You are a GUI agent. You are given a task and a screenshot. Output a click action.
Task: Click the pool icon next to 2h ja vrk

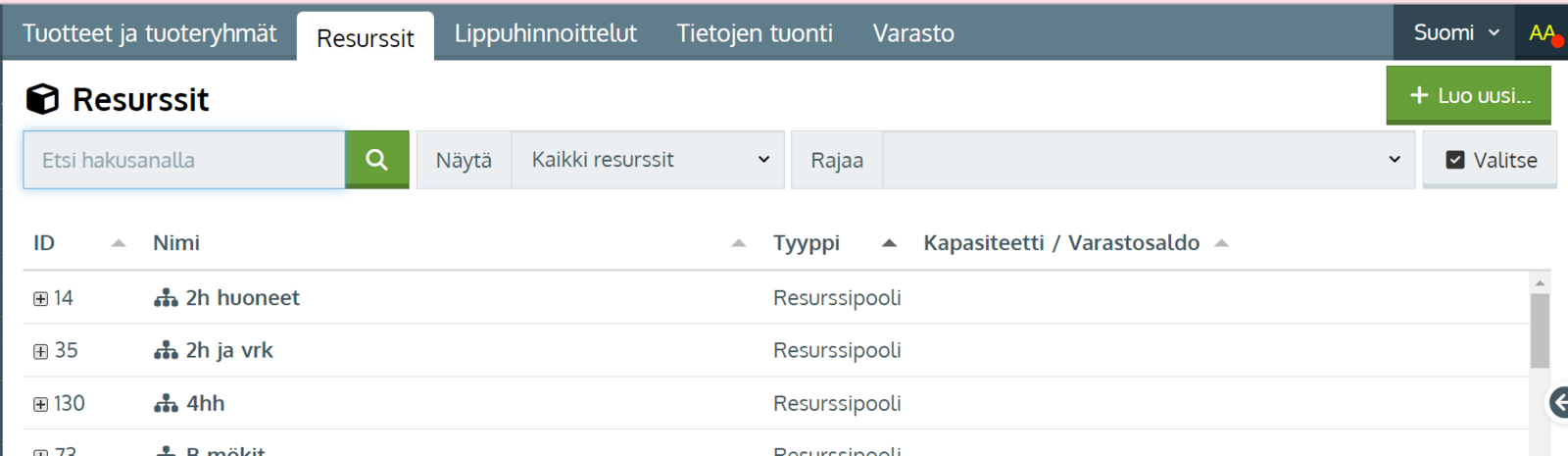166,351
